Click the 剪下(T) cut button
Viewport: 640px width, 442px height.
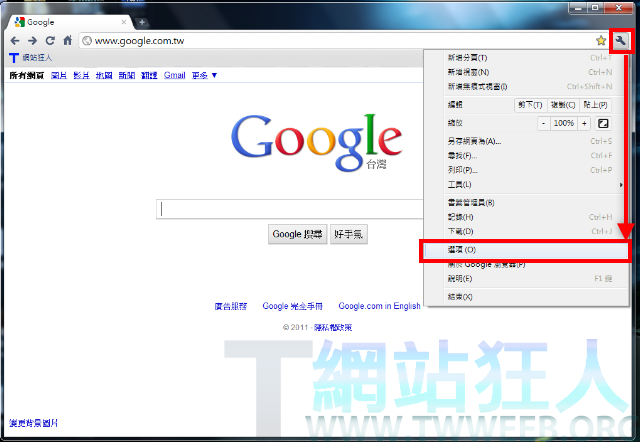click(530, 105)
